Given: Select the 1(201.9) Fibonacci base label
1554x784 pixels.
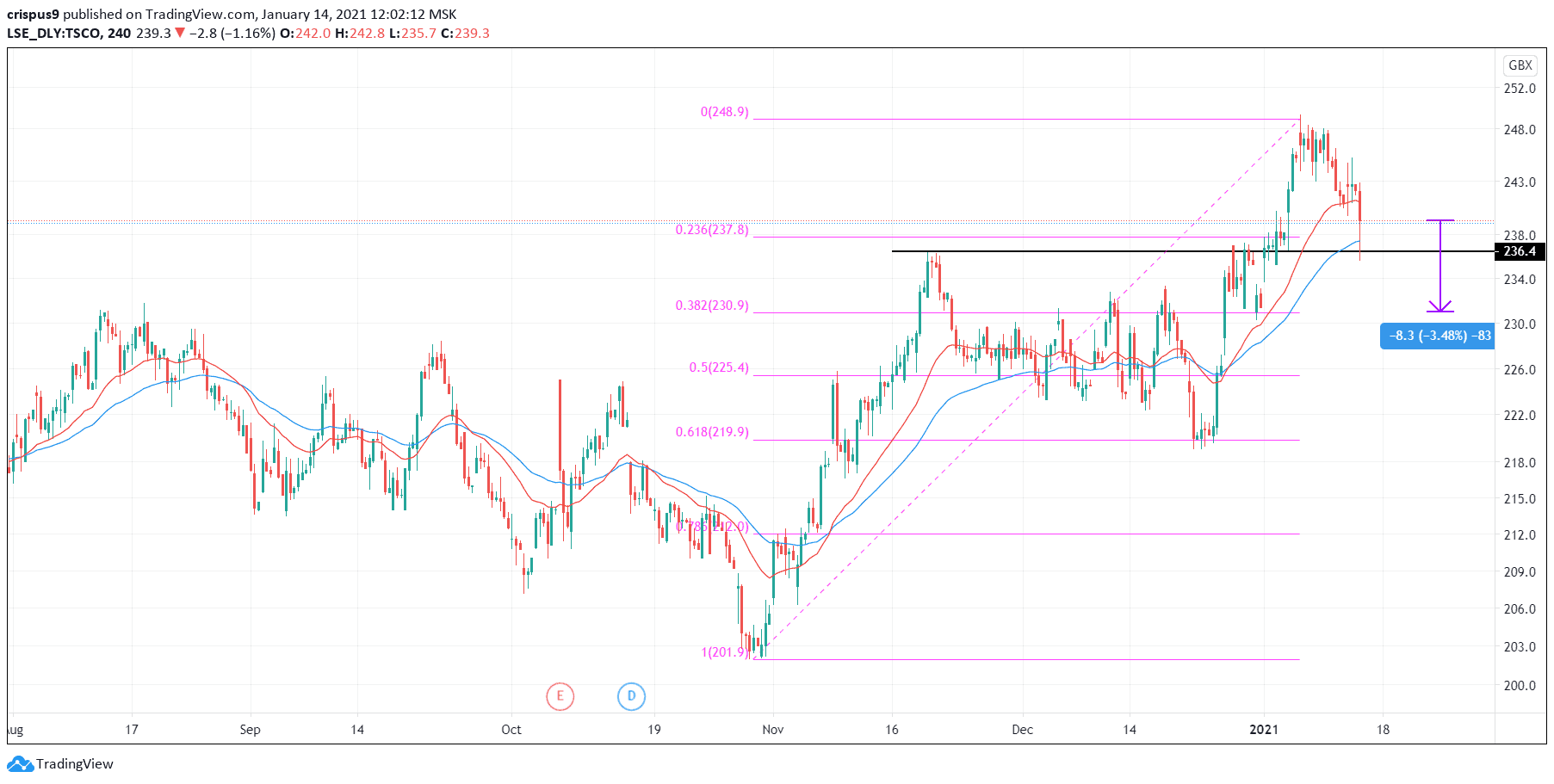Looking at the screenshot, I should [724, 651].
